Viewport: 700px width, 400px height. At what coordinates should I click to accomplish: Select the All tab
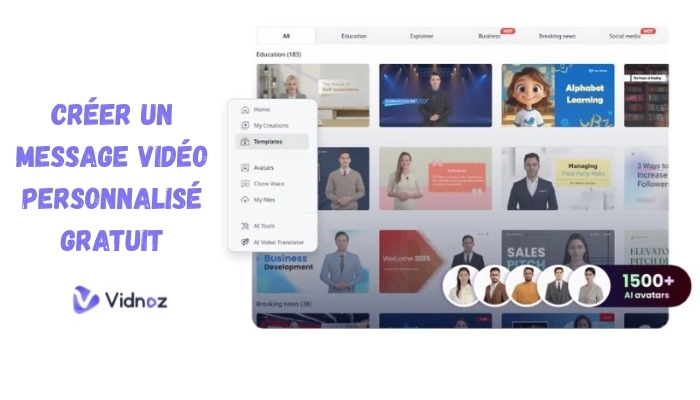coord(286,36)
